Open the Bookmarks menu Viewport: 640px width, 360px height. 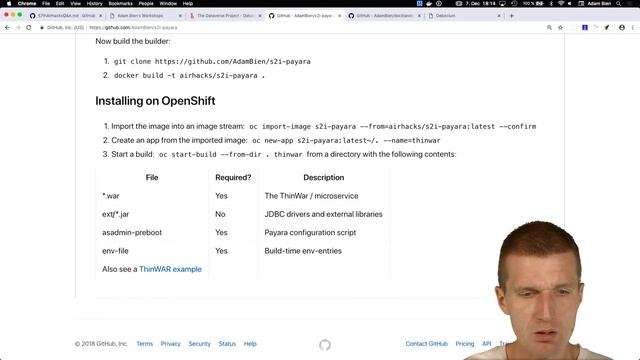click(x=120, y=3)
